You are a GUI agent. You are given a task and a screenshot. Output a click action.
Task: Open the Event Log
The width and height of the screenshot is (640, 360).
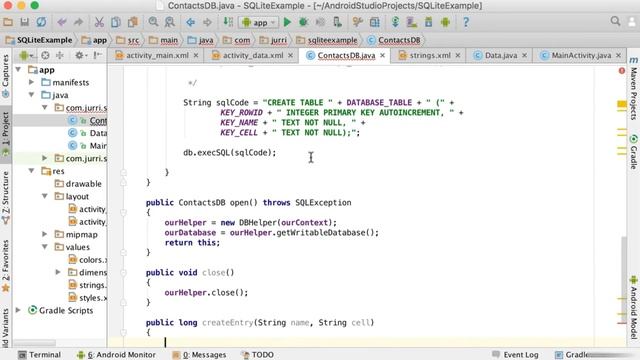click(x=515, y=355)
